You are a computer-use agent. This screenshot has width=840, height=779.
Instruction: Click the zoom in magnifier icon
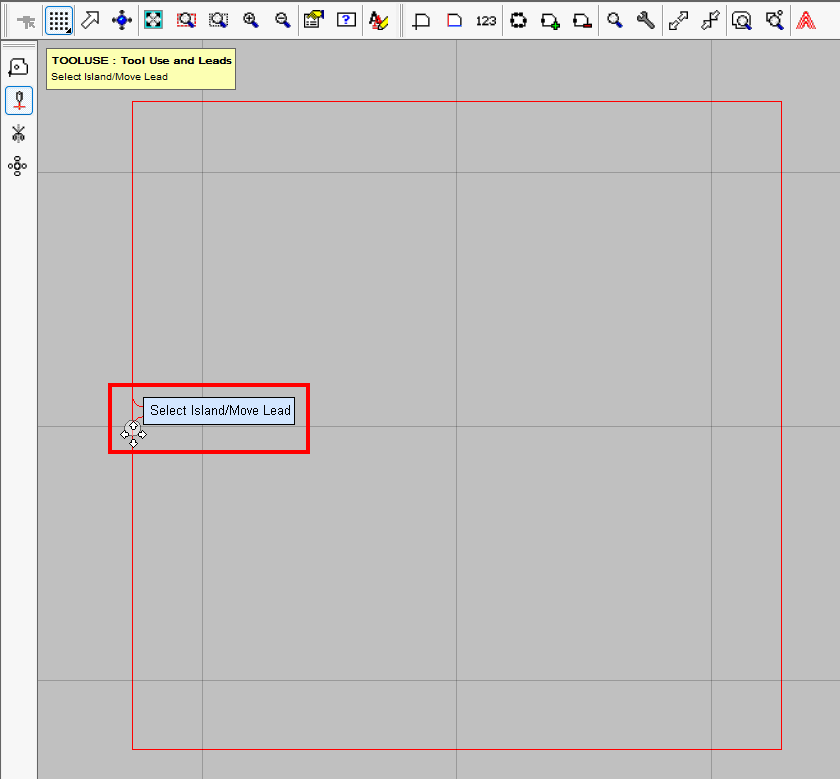250,19
